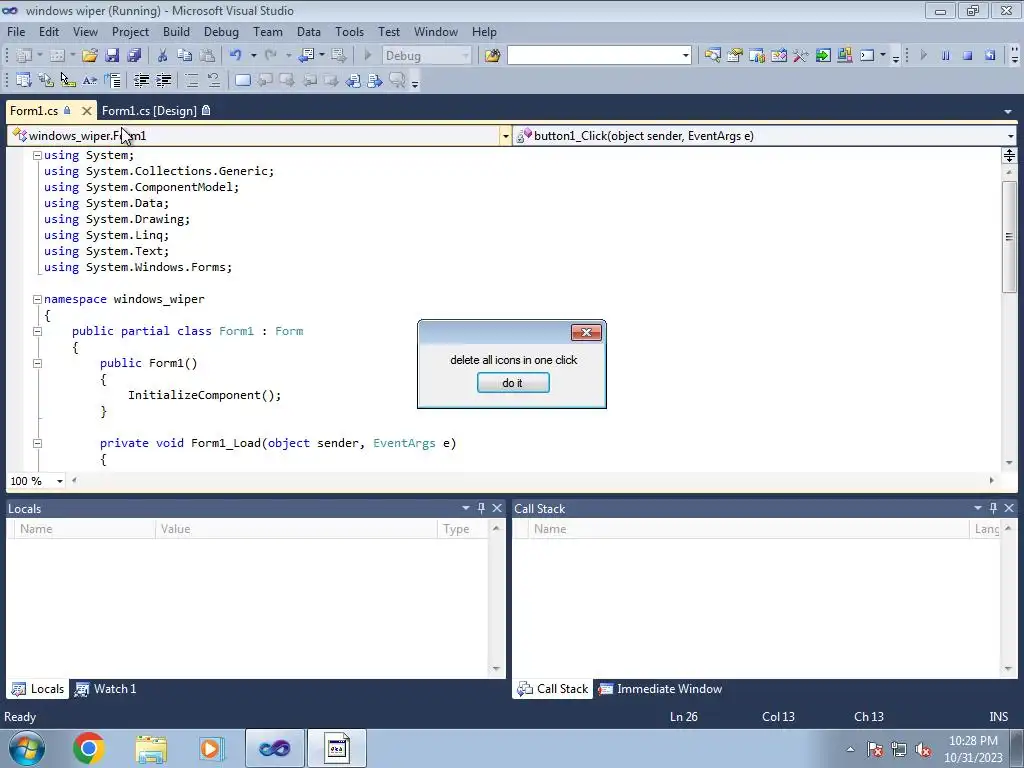Click the 'do it' button

click(x=513, y=383)
